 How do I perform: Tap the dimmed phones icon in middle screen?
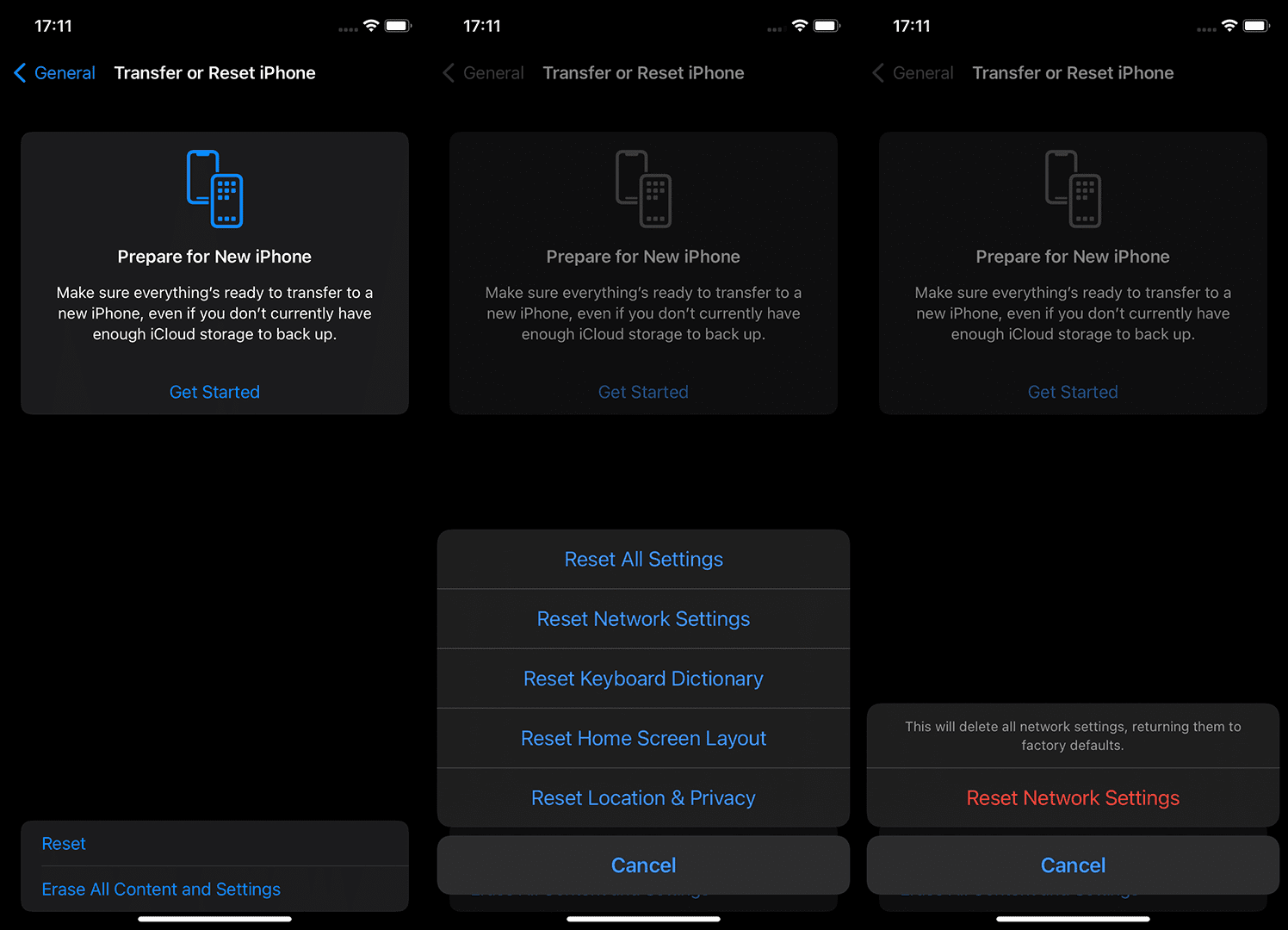pos(643,189)
